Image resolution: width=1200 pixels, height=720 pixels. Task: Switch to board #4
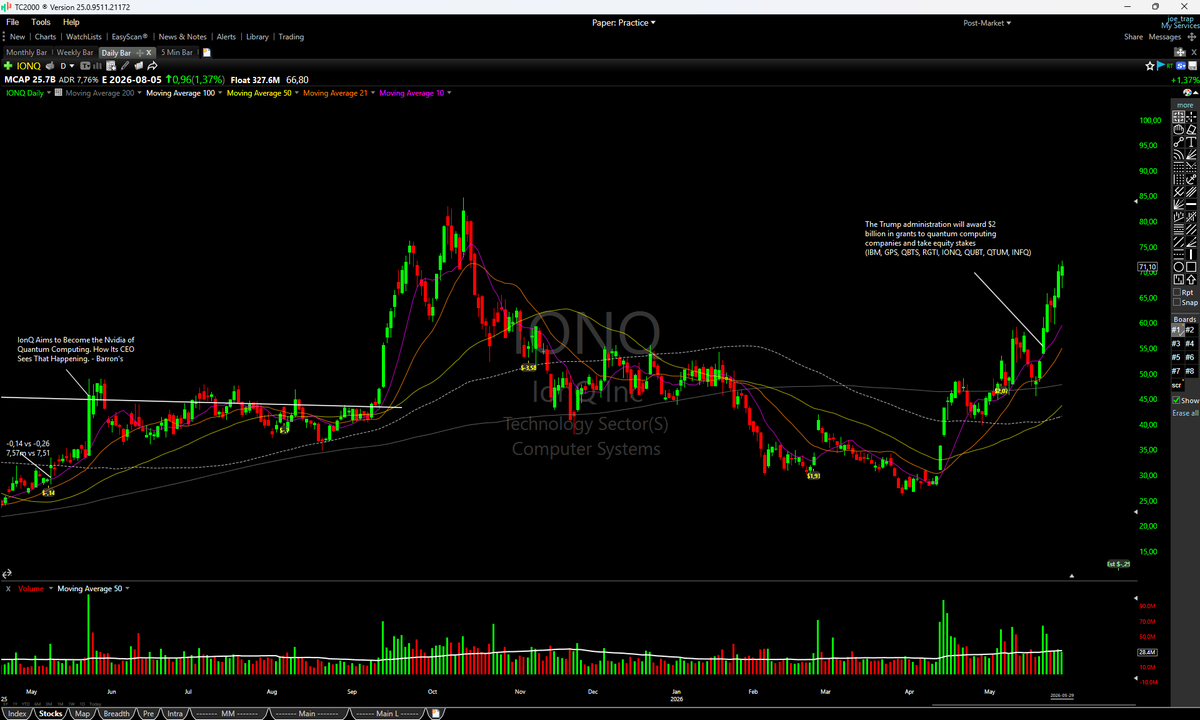(1191, 343)
